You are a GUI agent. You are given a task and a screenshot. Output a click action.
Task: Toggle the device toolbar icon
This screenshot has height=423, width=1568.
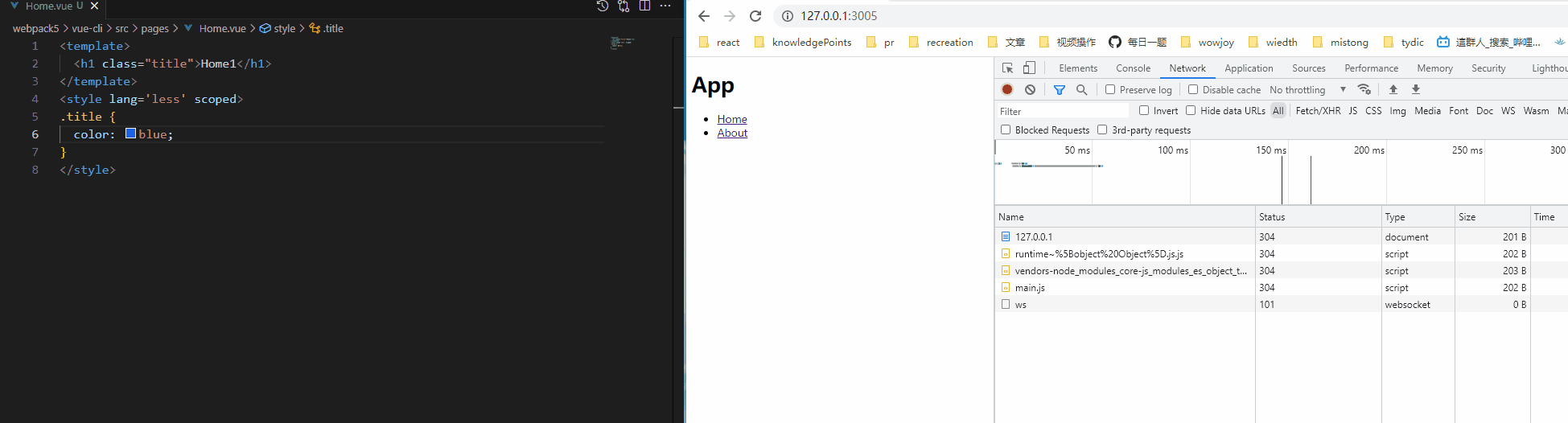coord(1029,68)
